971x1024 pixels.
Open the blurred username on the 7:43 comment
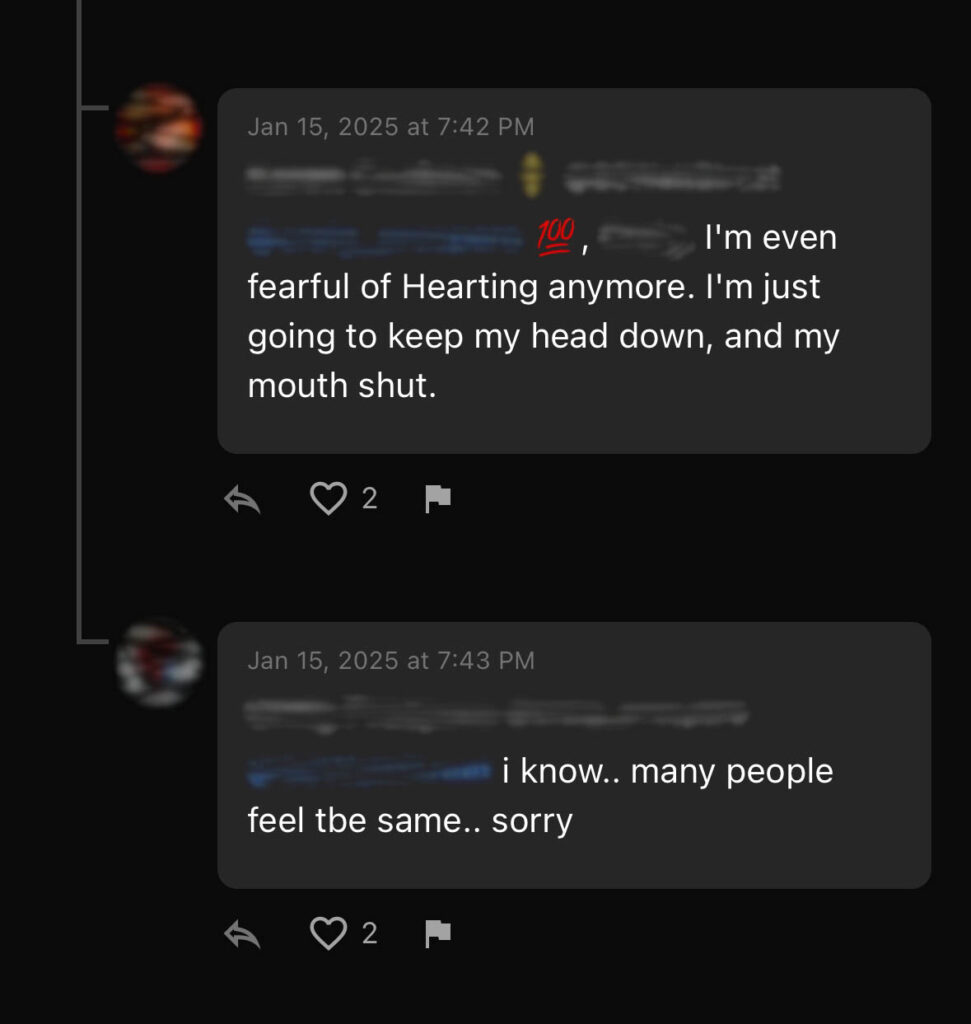[x=497, y=713]
